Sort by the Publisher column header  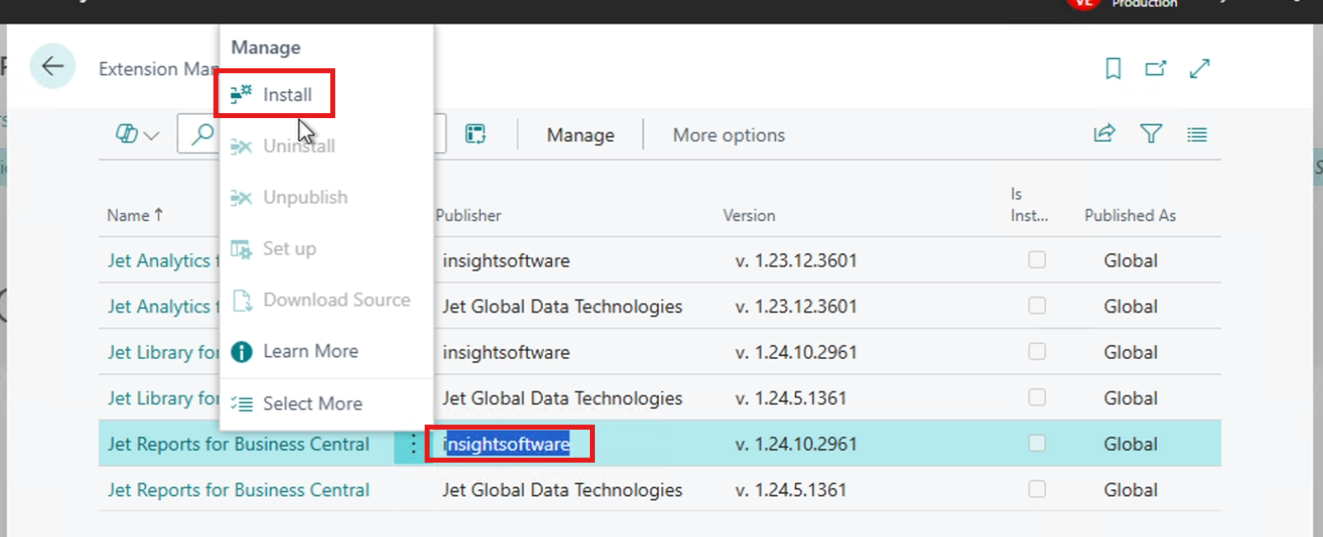tap(468, 215)
